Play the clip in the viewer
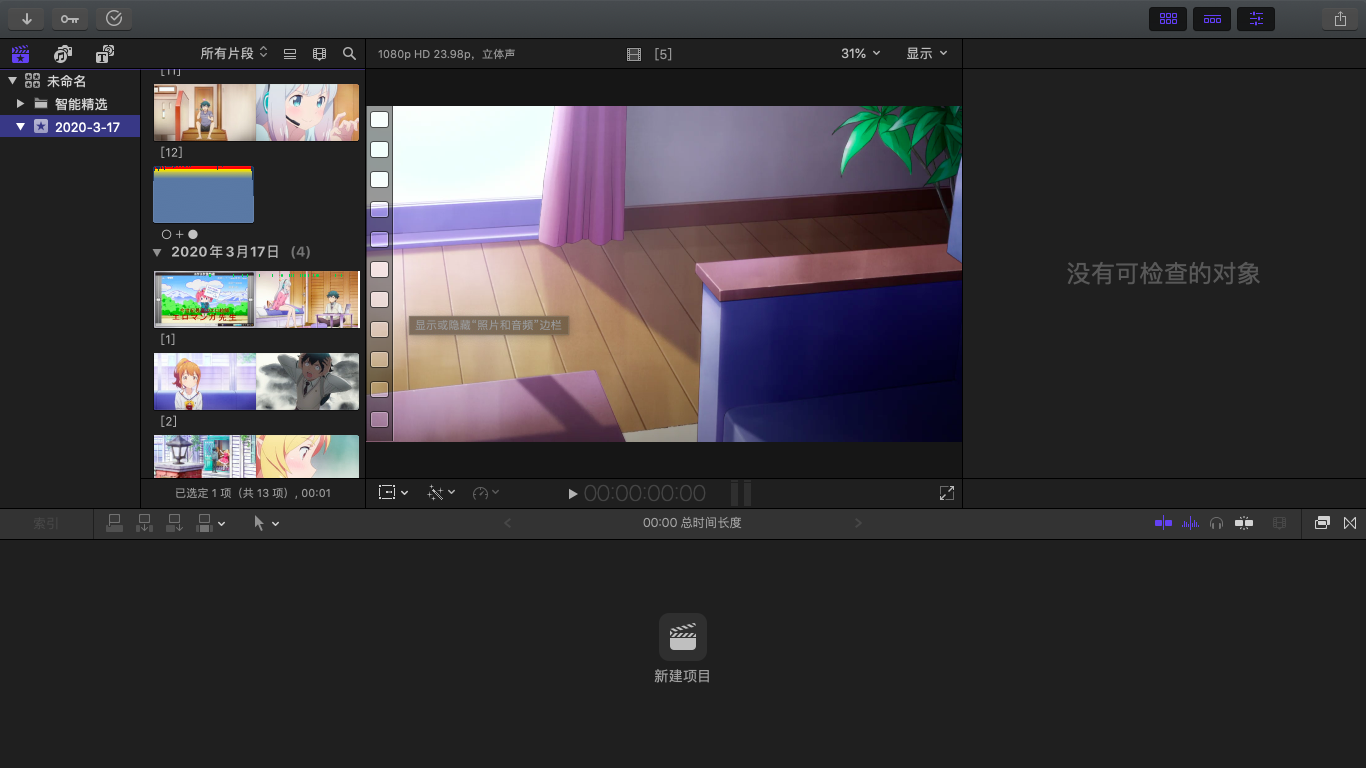1366x768 pixels. [573, 494]
